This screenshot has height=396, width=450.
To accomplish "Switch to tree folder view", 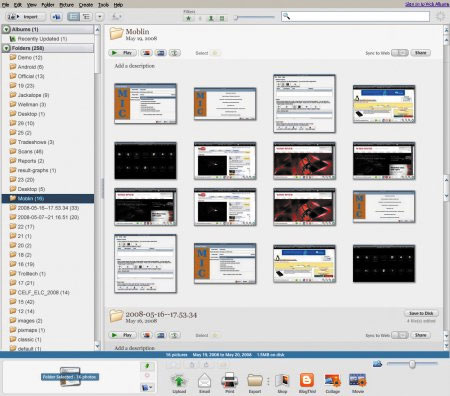I will point(86,17).
